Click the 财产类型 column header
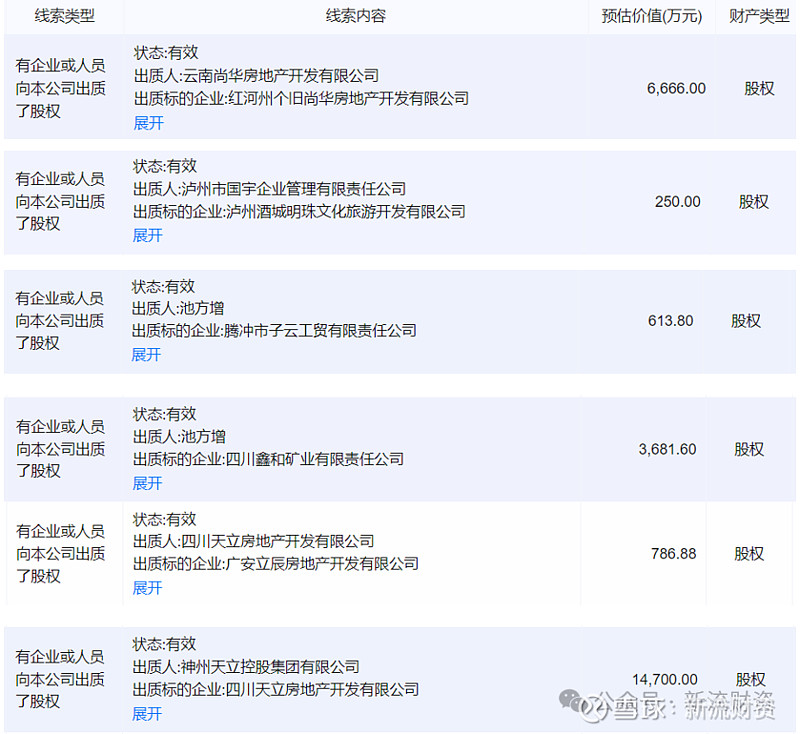 (759, 16)
